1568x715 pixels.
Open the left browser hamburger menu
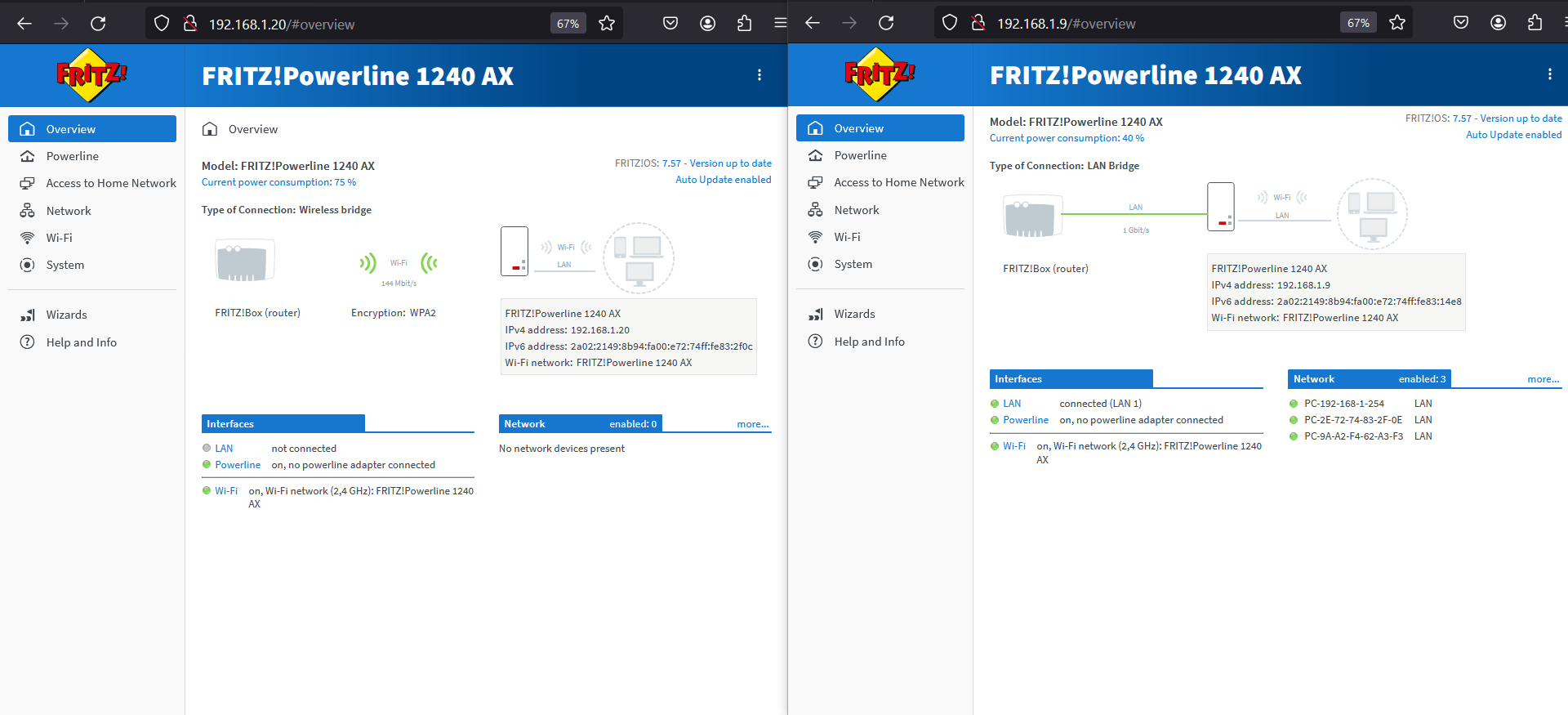780,24
